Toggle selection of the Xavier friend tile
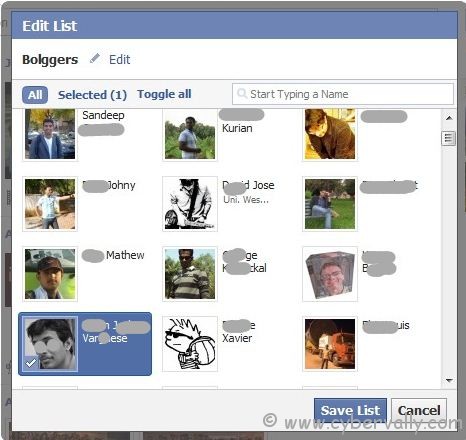 pos(223,344)
